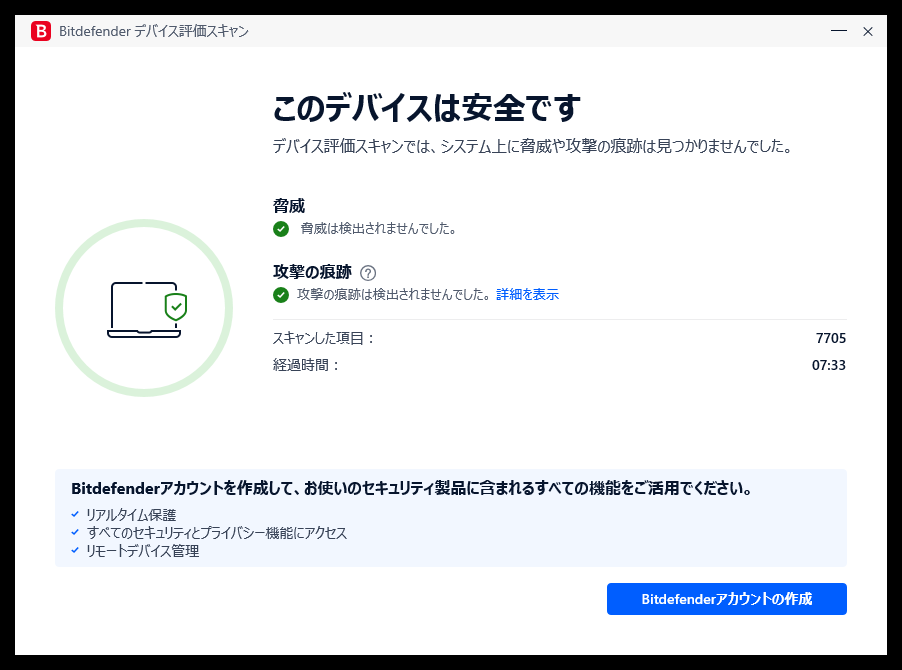Click the checkmark beside すべてのセキュリティとプライバシー機能にアクセス
Image resolution: width=902 pixels, height=670 pixels.
click(x=75, y=532)
